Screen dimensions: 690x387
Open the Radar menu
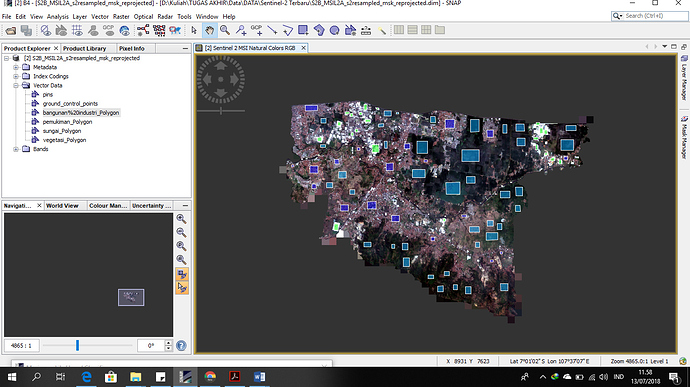pos(165,17)
